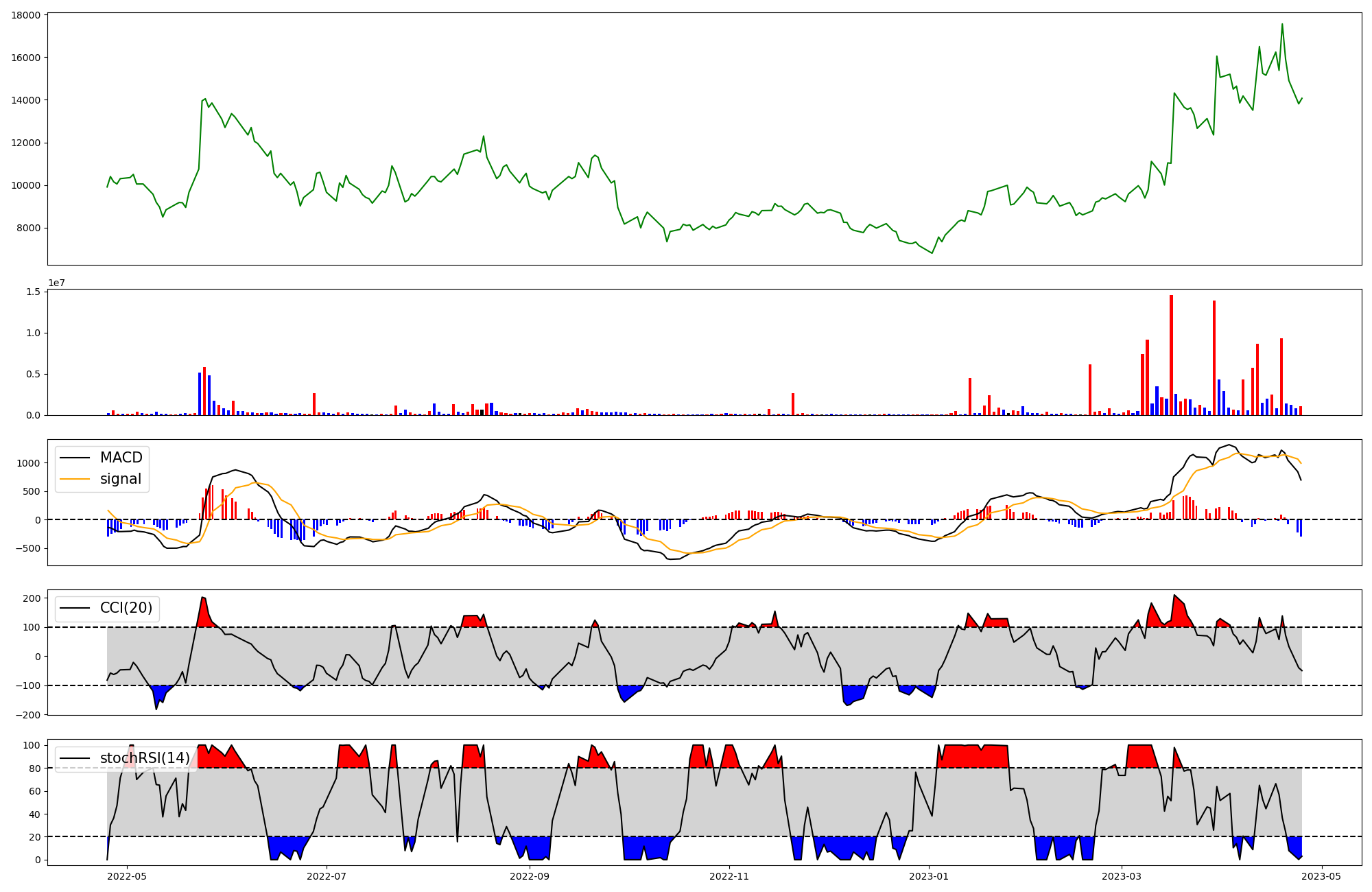Click the 1e7 scale multiplier on the volume axis
Viewport: 1372px width, 892px height.
pyautogui.click(x=57, y=283)
